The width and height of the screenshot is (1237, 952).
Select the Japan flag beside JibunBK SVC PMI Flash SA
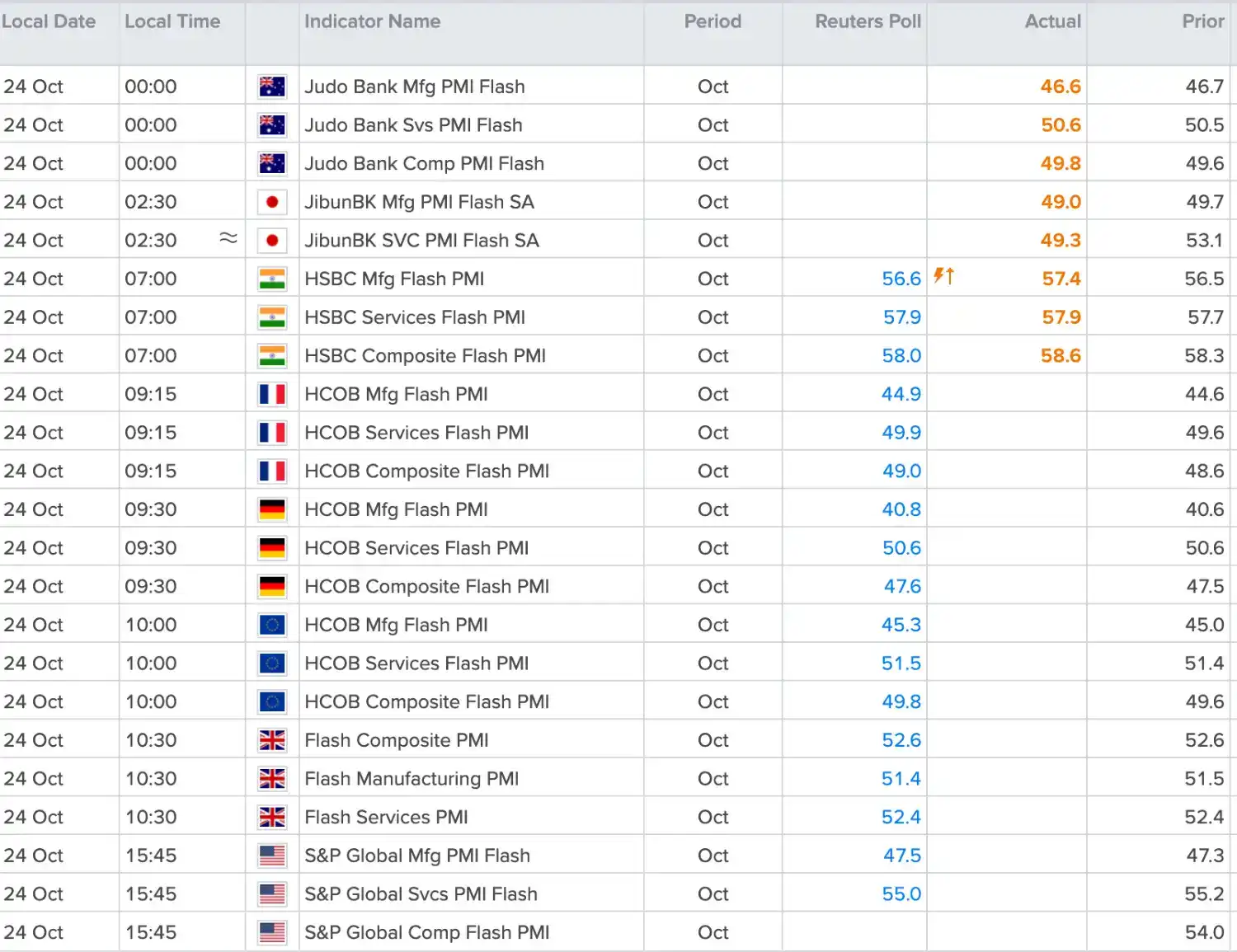tap(272, 241)
